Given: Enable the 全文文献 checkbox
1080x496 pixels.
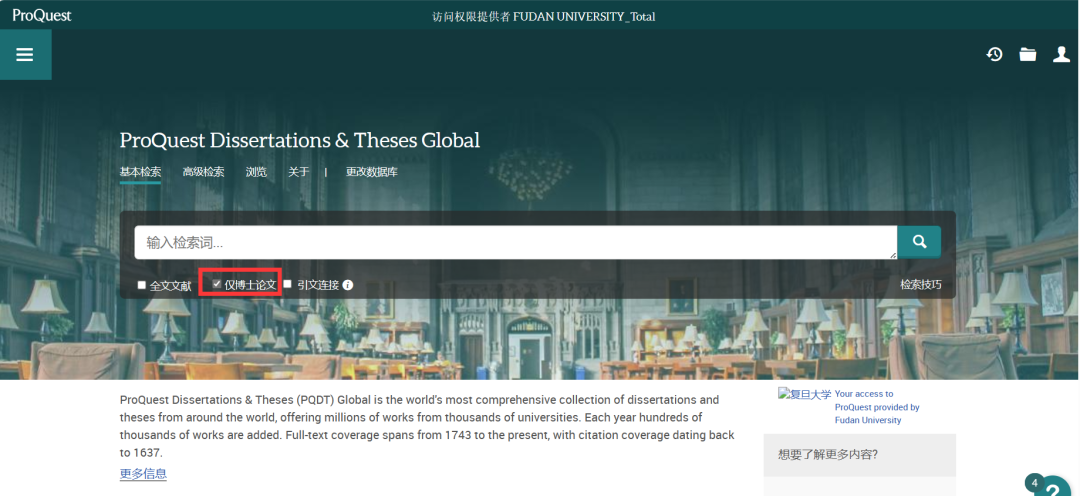Looking at the screenshot, I should 142,285.
